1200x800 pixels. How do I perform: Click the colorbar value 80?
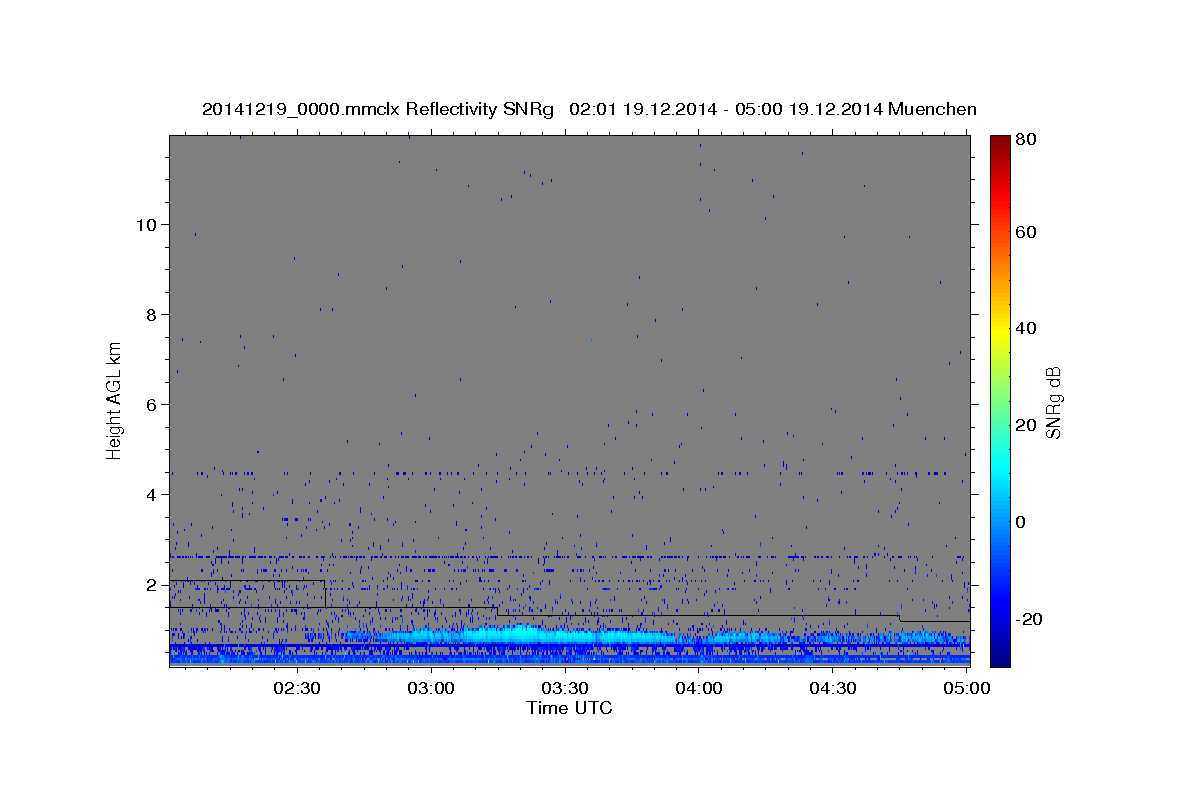pyautogui.click(x=1028, y=141)
